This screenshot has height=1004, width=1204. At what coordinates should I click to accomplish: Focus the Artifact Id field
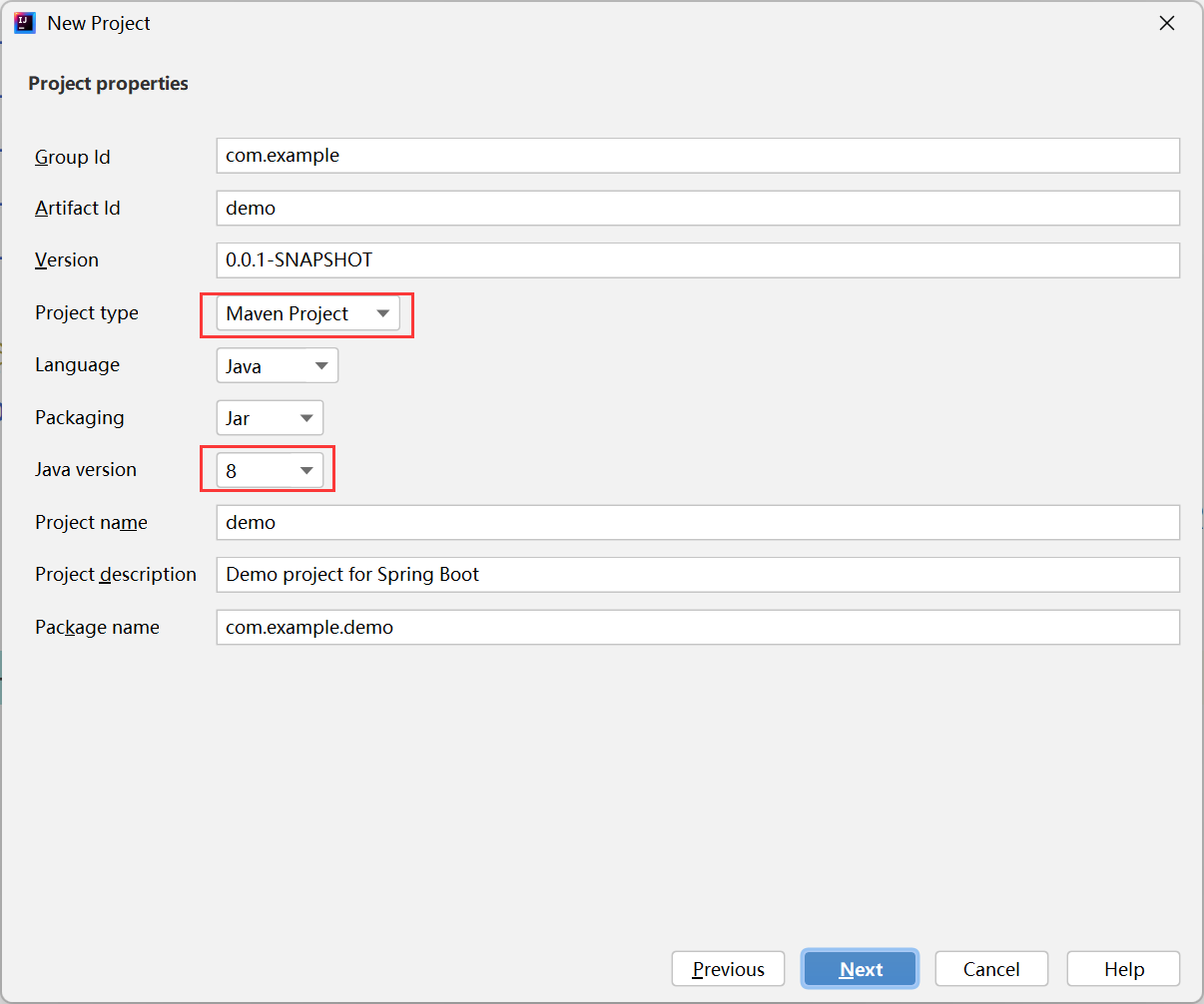coord(698,208)
